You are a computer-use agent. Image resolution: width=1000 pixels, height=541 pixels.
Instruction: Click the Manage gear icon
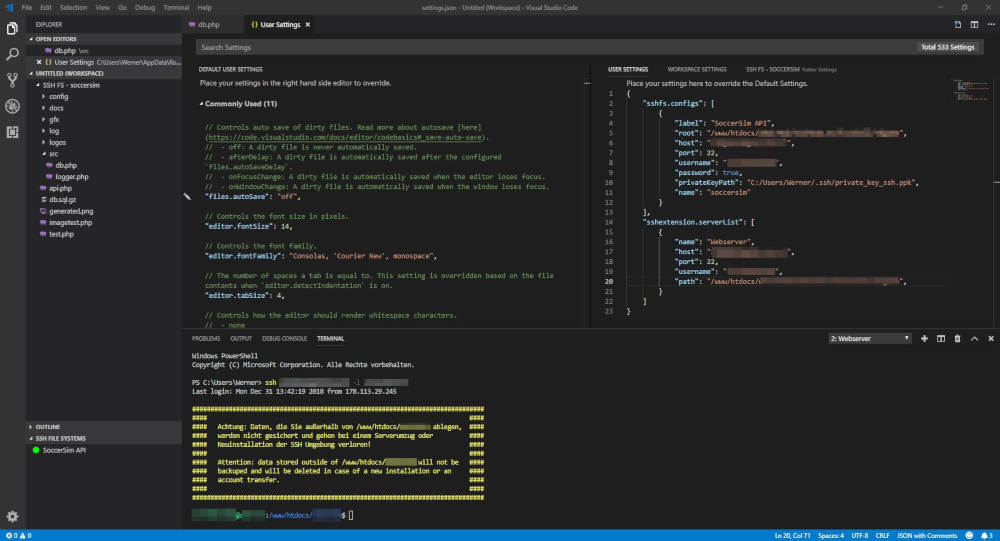tap(12, 516)
